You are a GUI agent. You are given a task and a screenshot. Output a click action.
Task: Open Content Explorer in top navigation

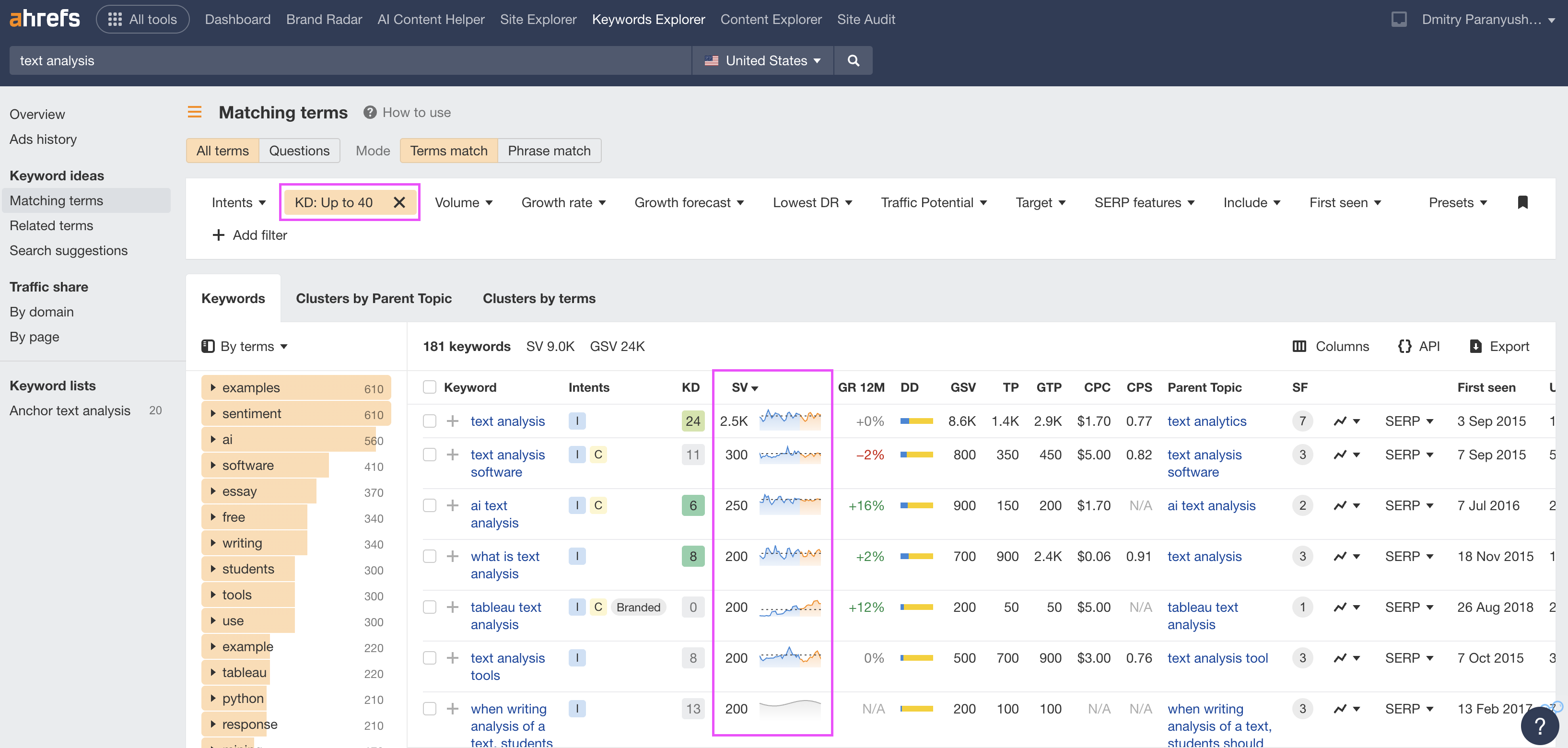[x=771, y=20]
